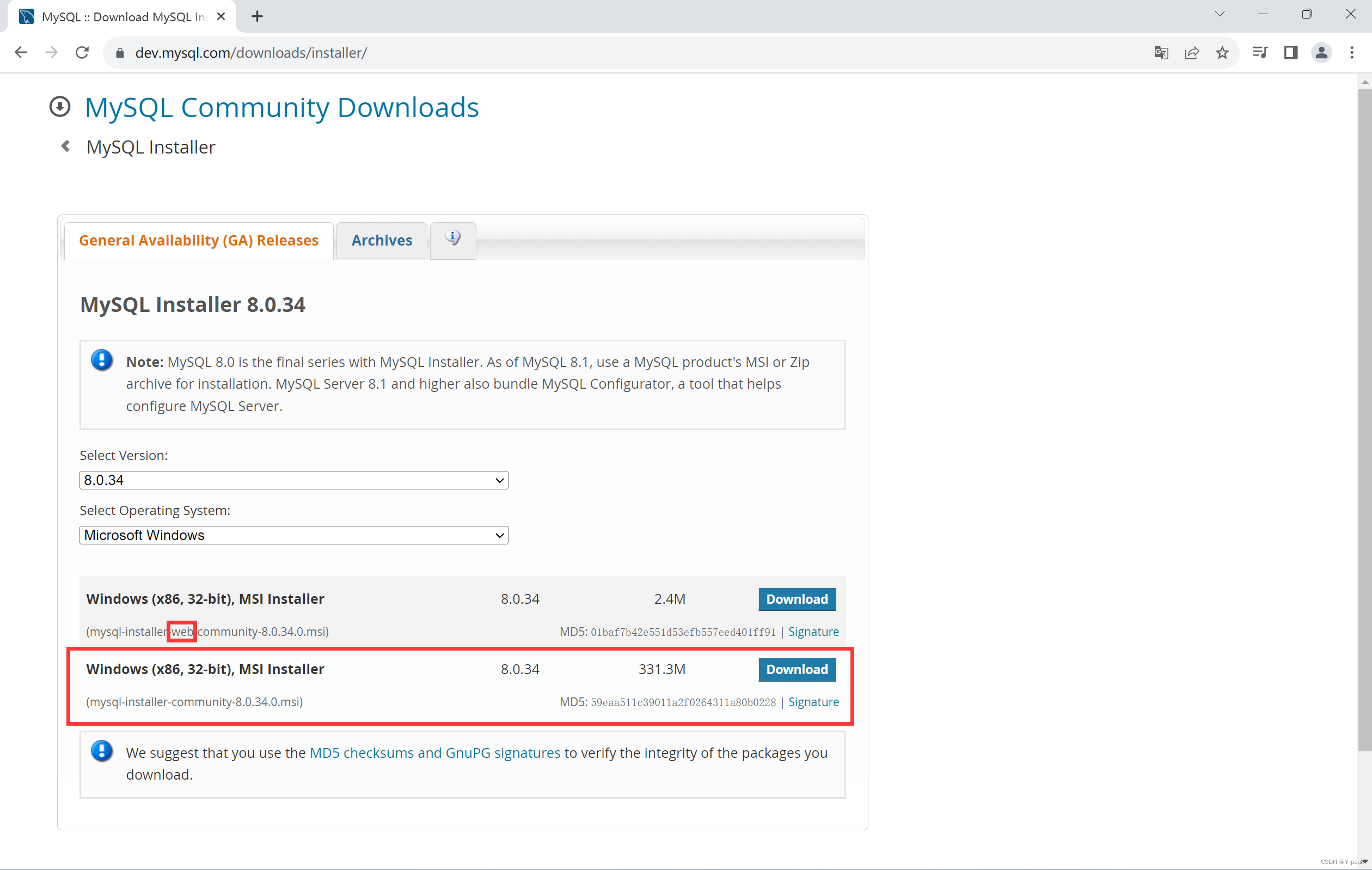Open the Google Translate page icon
1372x870 pixels.
click(x=1161, y=53)
